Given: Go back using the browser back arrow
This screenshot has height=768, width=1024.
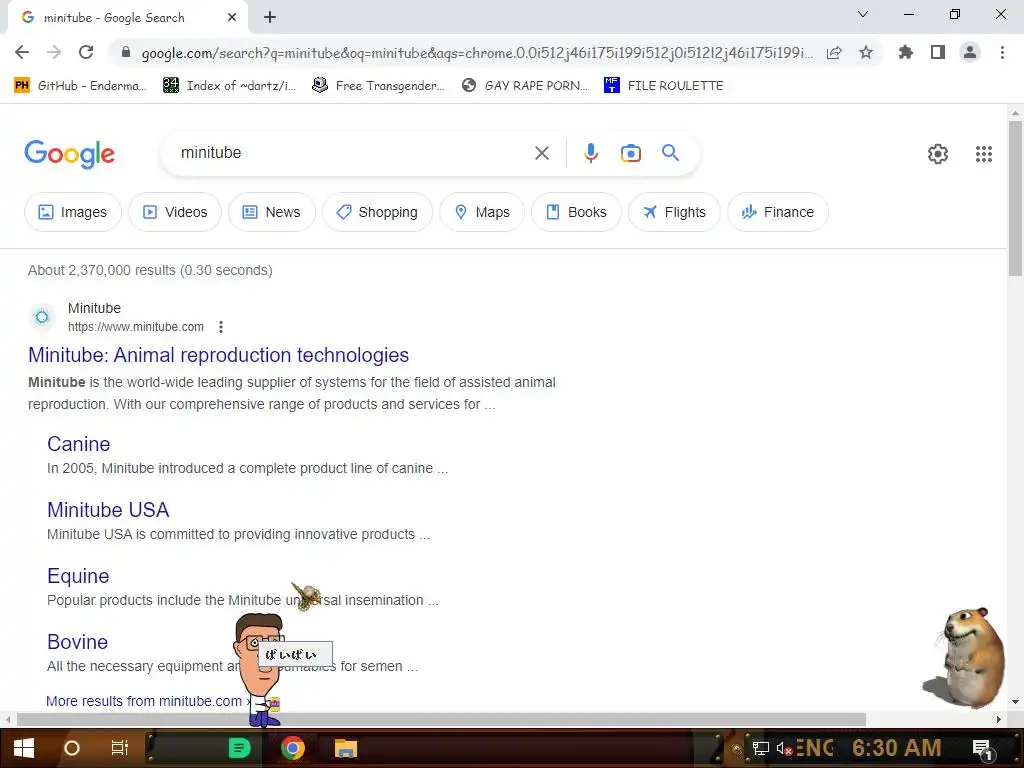Looking at the screenshot, I should (22, 52).
